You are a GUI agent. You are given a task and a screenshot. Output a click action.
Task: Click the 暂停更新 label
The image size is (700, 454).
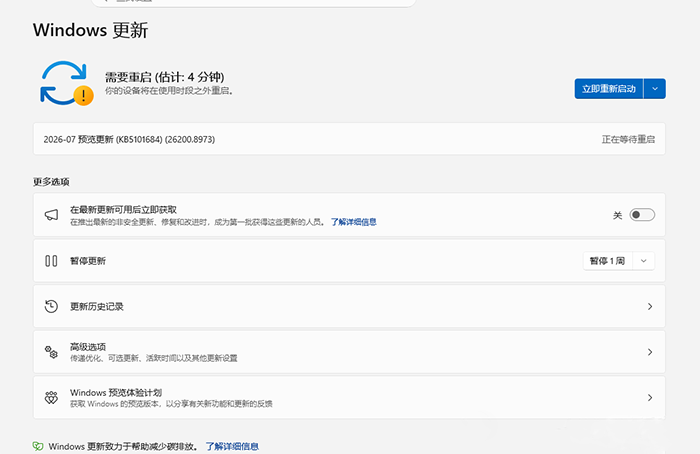[88, 261]
